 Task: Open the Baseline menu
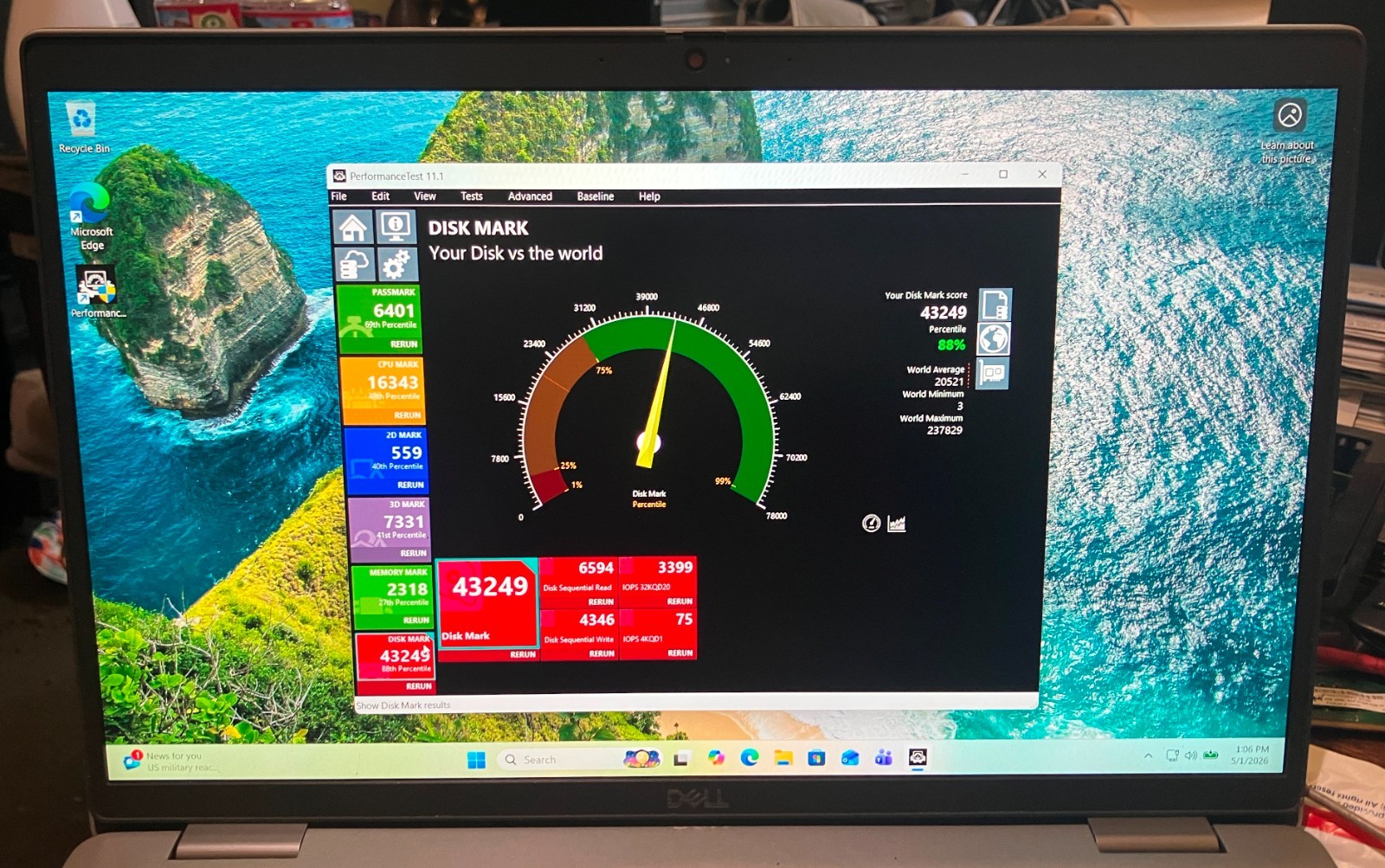pos(596,196)
